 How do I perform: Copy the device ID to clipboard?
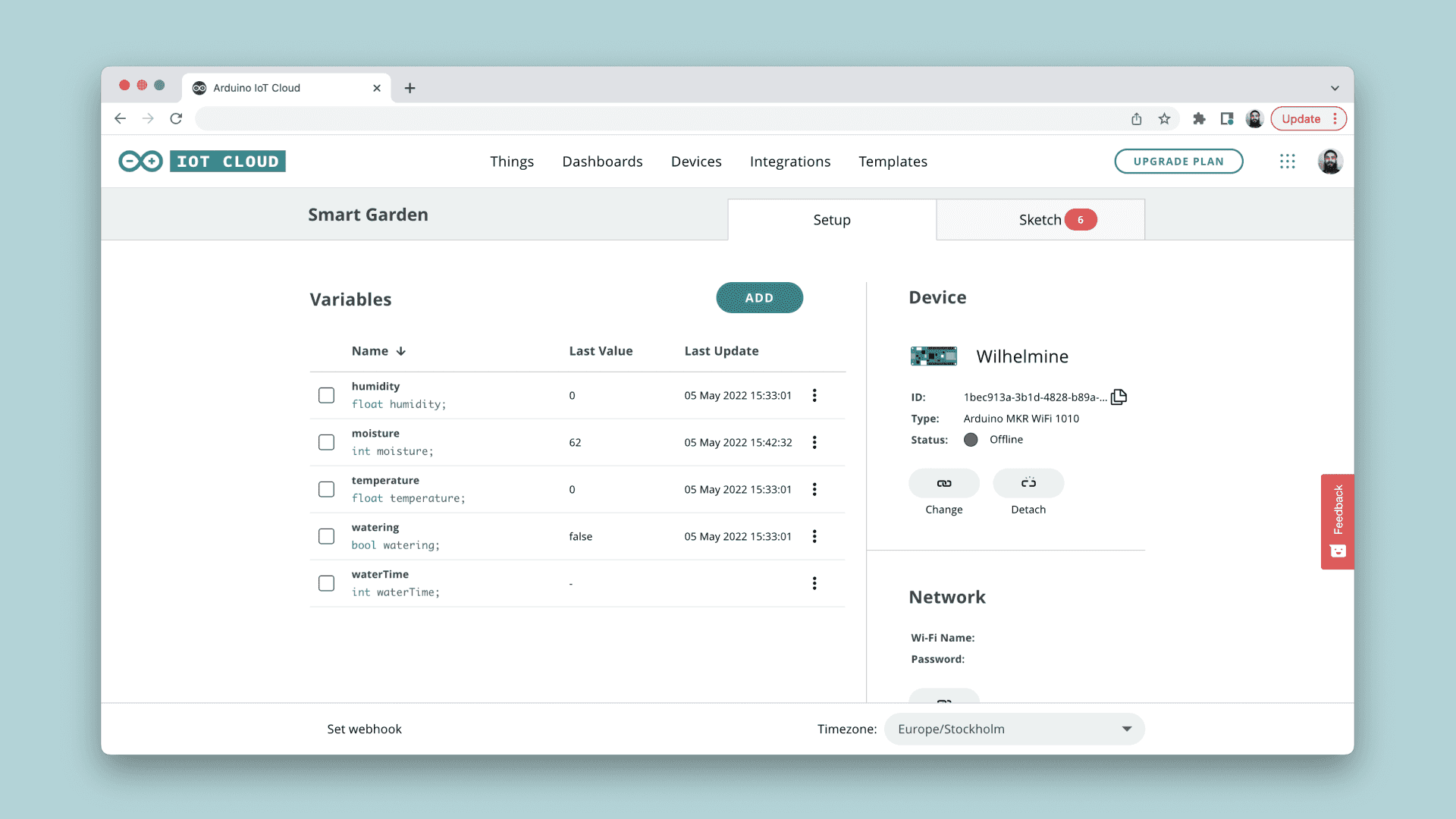tap(1119, 397)
